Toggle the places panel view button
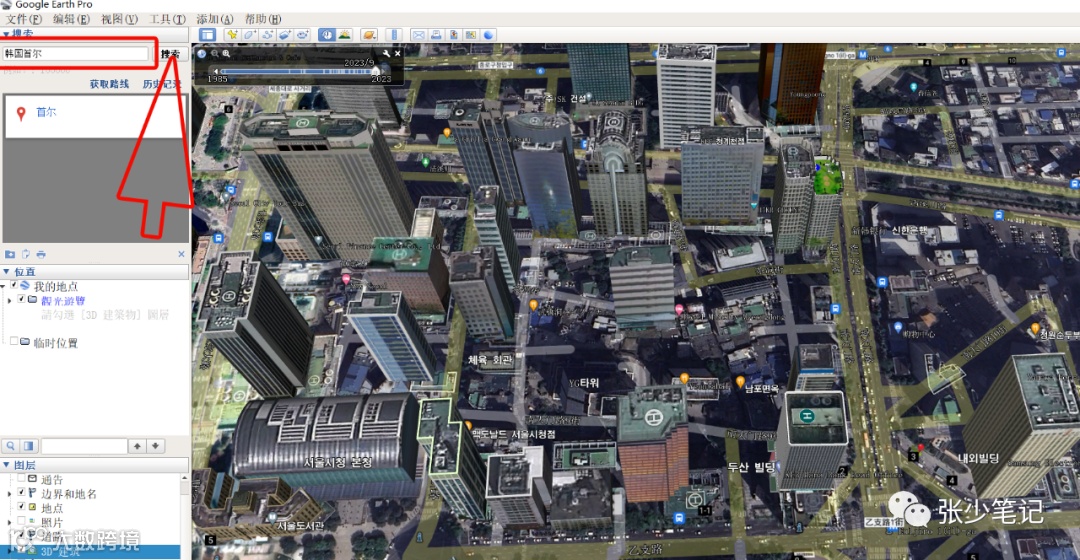1080x560 pixels. tap(29, 446)
